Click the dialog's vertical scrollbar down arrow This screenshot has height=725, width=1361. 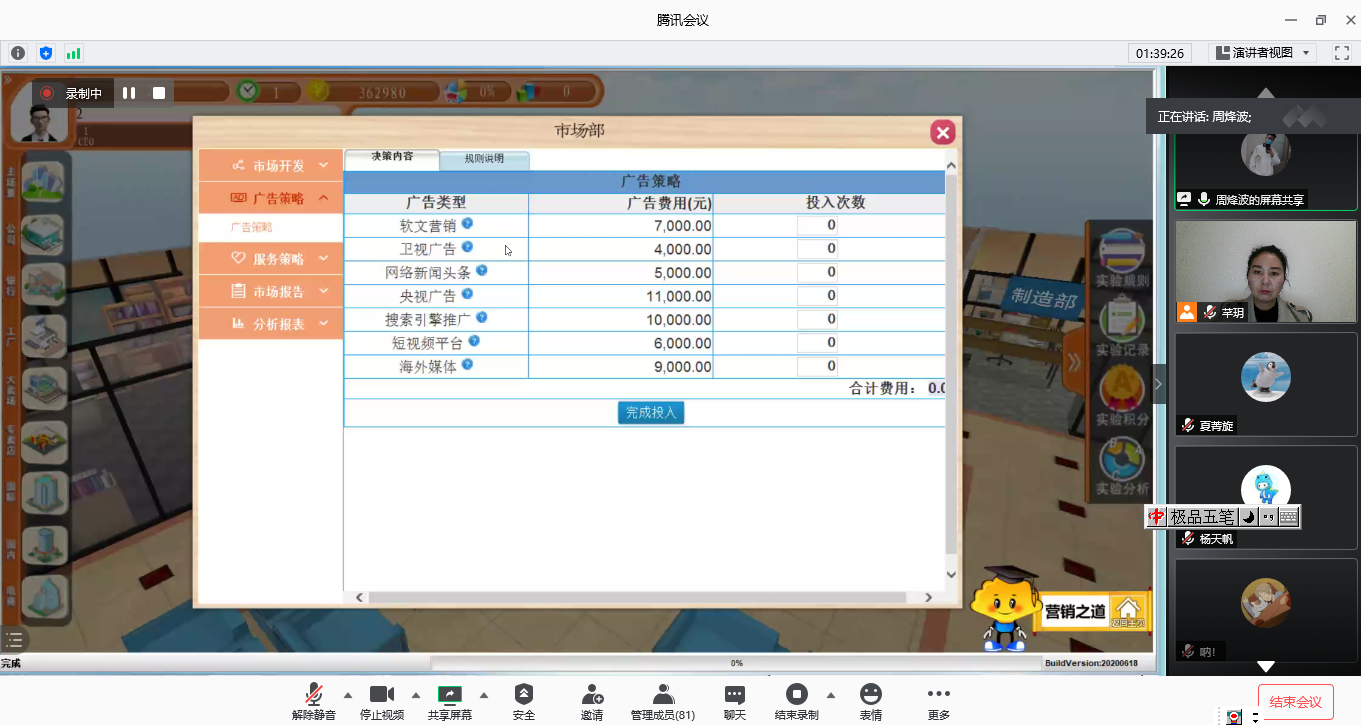[x=951, y=574]
